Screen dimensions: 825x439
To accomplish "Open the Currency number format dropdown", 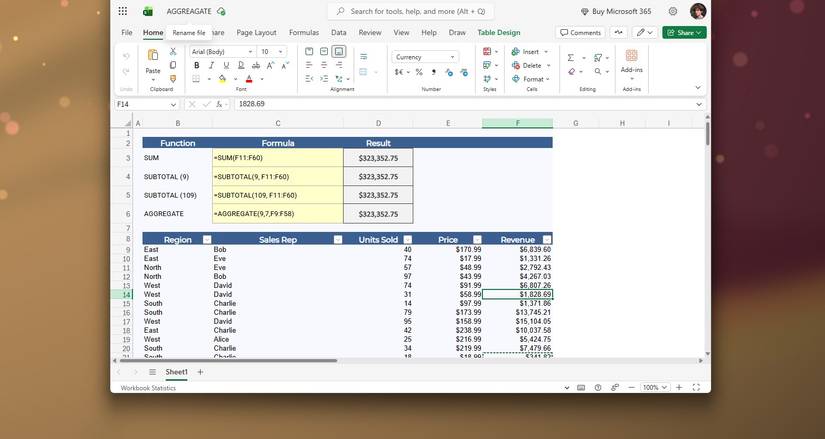I will pyautogui.click(x=452, y=57).
